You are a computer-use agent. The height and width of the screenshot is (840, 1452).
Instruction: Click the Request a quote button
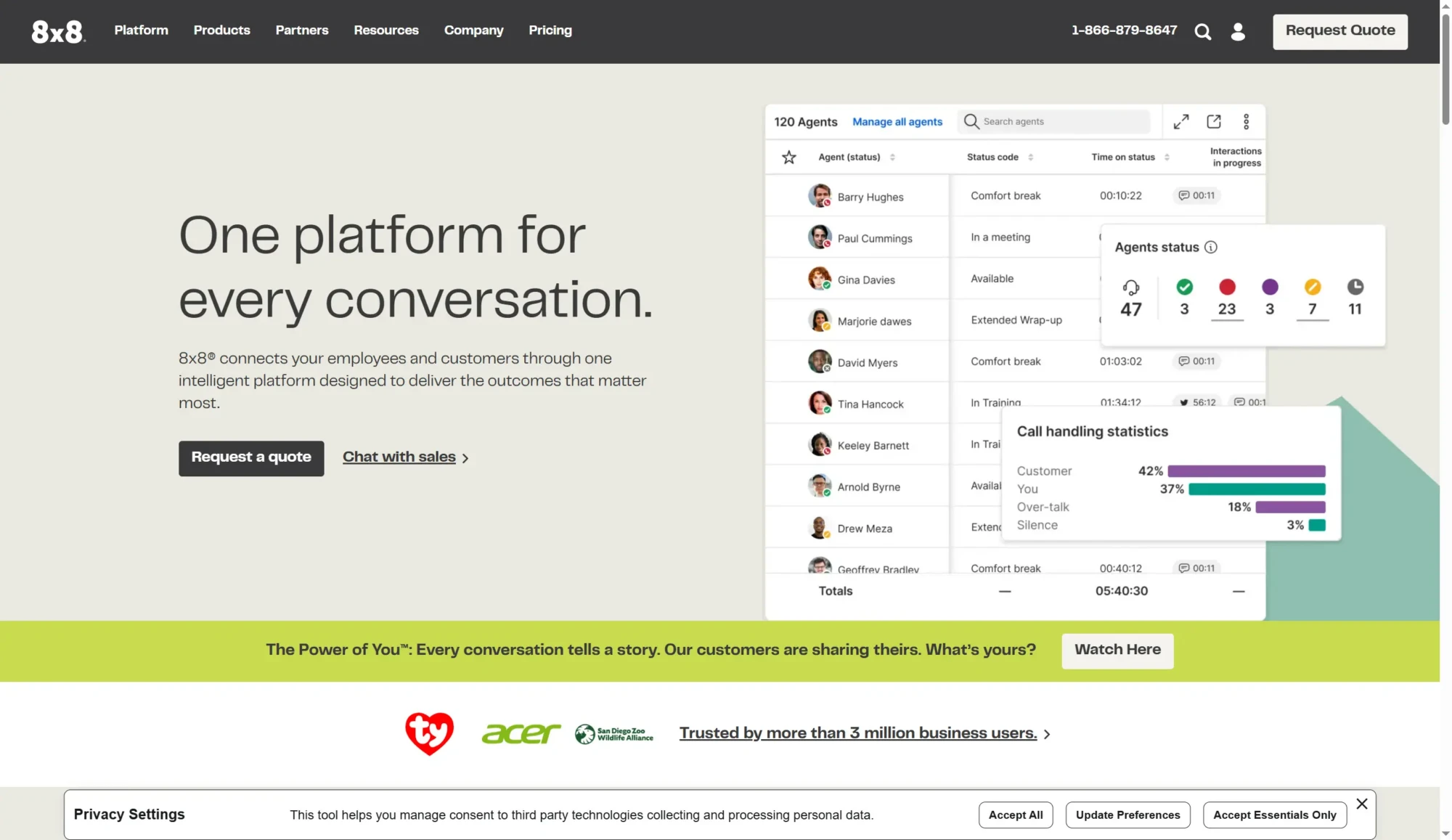point(251,458)
